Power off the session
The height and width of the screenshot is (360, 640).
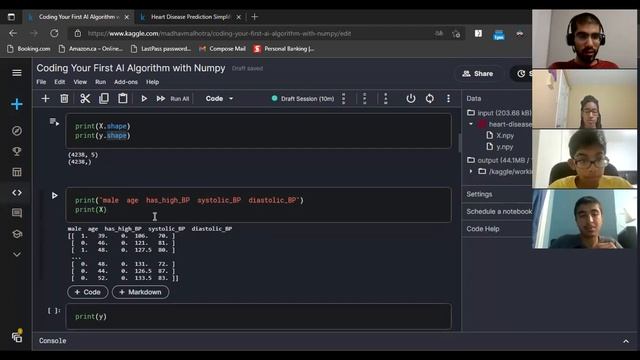pyautogui.click(x=411, y=98)
